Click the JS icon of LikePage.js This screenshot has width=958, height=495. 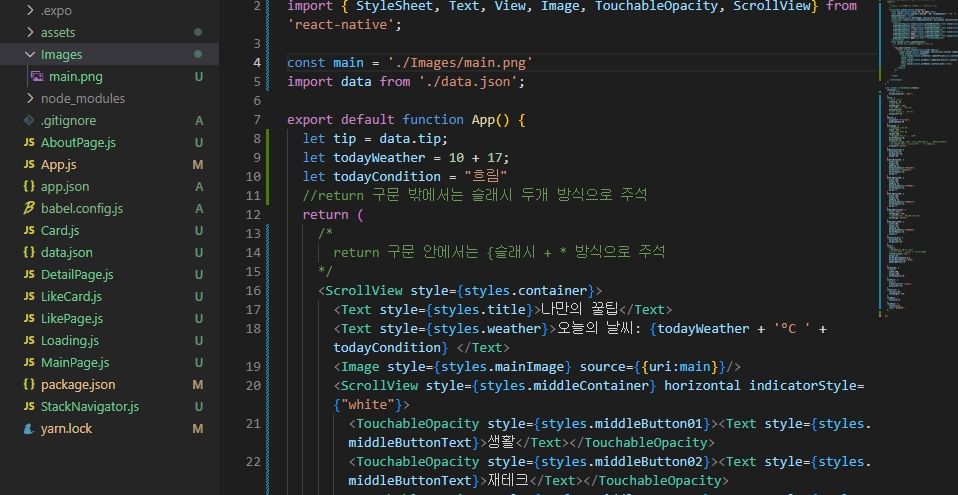pos(29,318)
